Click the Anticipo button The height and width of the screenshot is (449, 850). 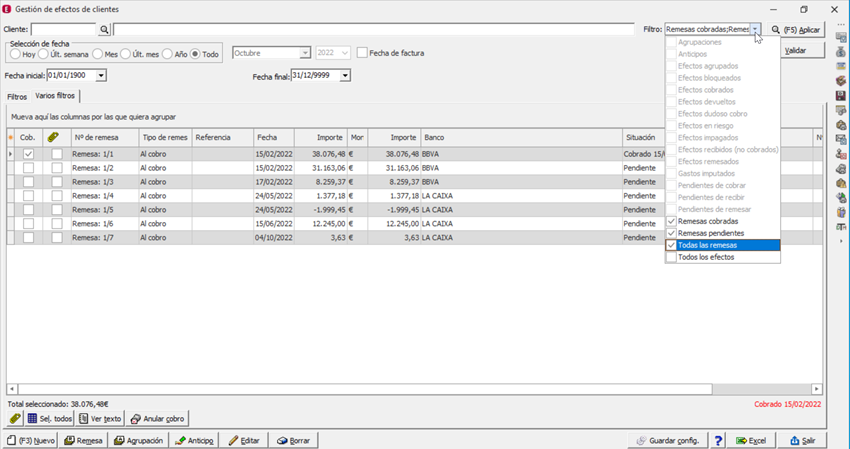194,440
